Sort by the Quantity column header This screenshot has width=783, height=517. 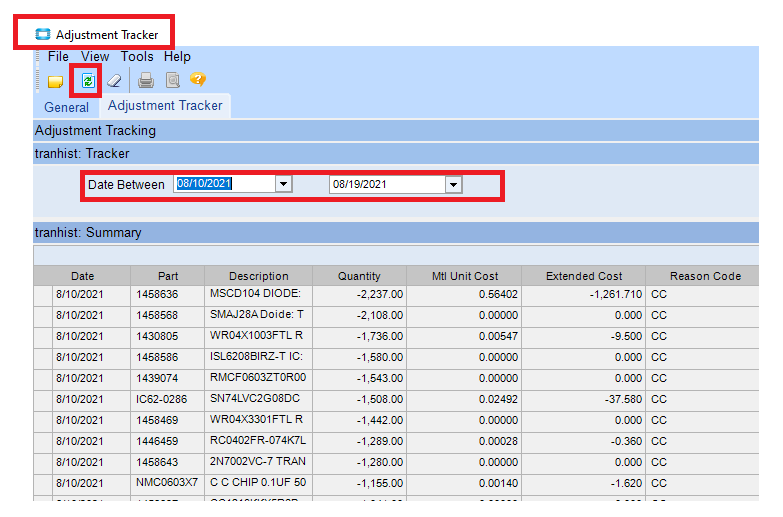coord(359,276)
